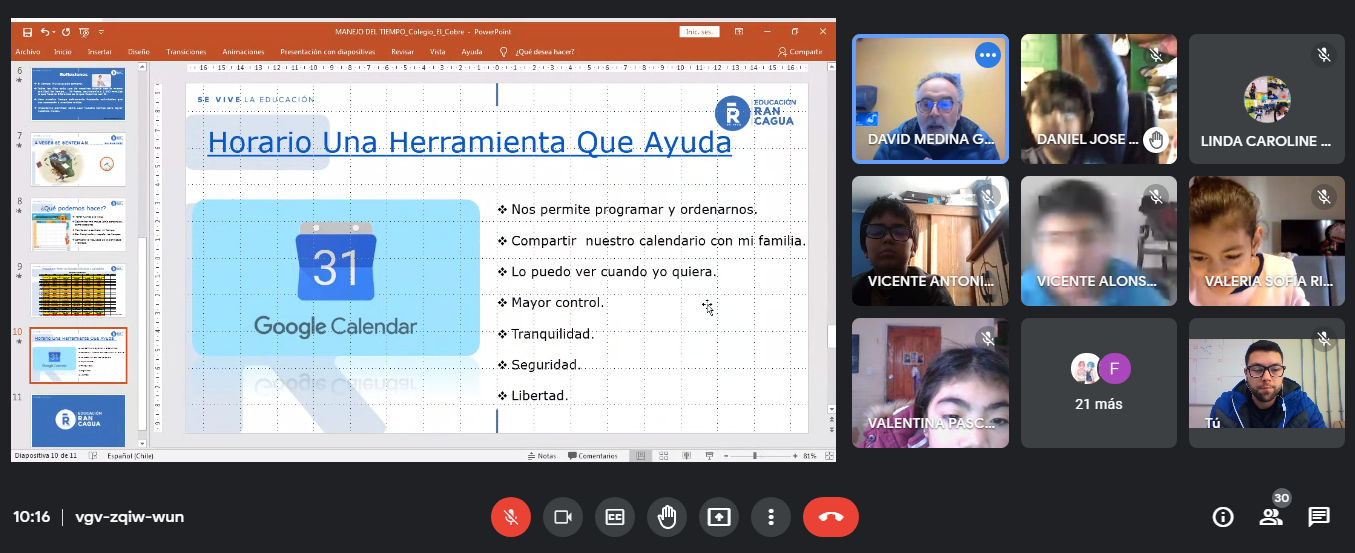Viewport: 1355px width, 553px height.
Task: Select slide 9 schedule table thumbnail
Action: click(78, 290)
